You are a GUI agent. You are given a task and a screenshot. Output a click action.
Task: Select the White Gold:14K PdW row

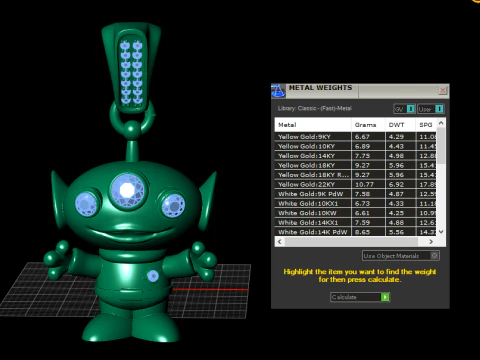[x=355, y=232]
